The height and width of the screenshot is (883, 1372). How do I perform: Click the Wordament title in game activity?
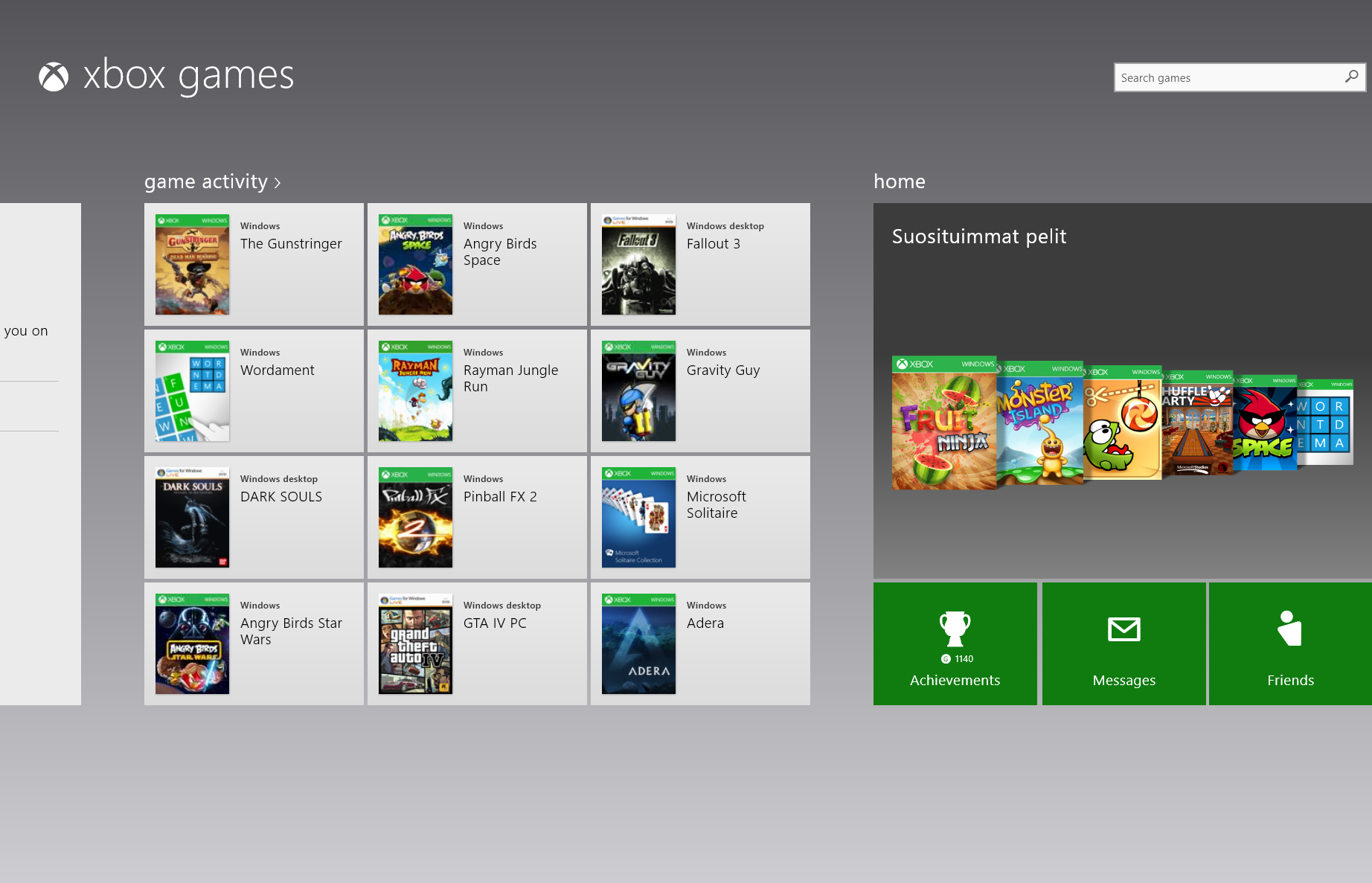278,370
